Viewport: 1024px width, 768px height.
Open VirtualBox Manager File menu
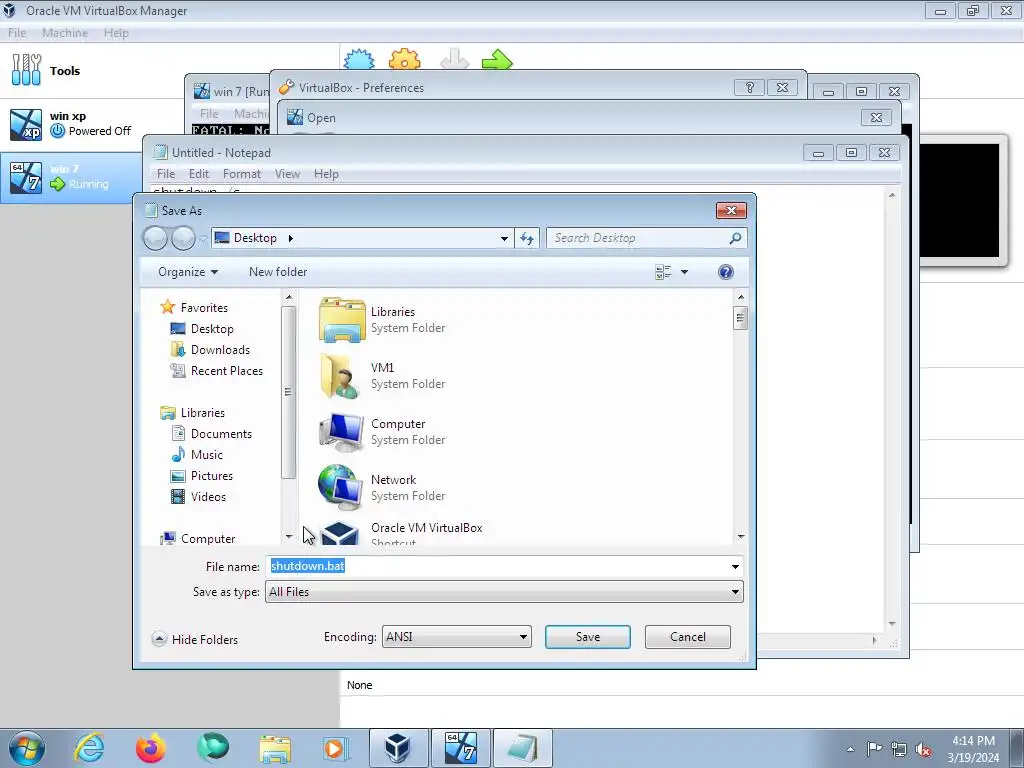click(17, 33)
